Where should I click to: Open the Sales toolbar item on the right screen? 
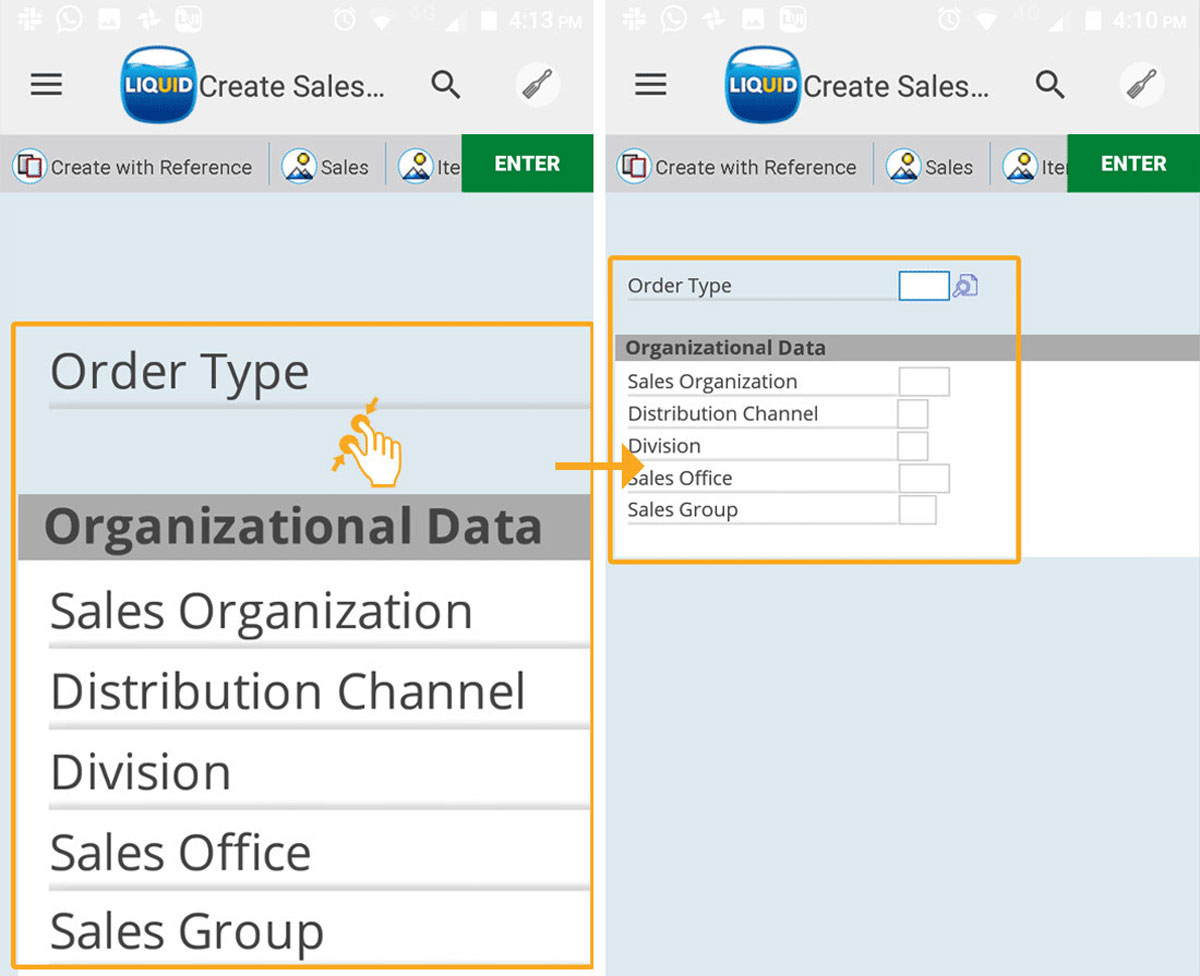point(931,167)
